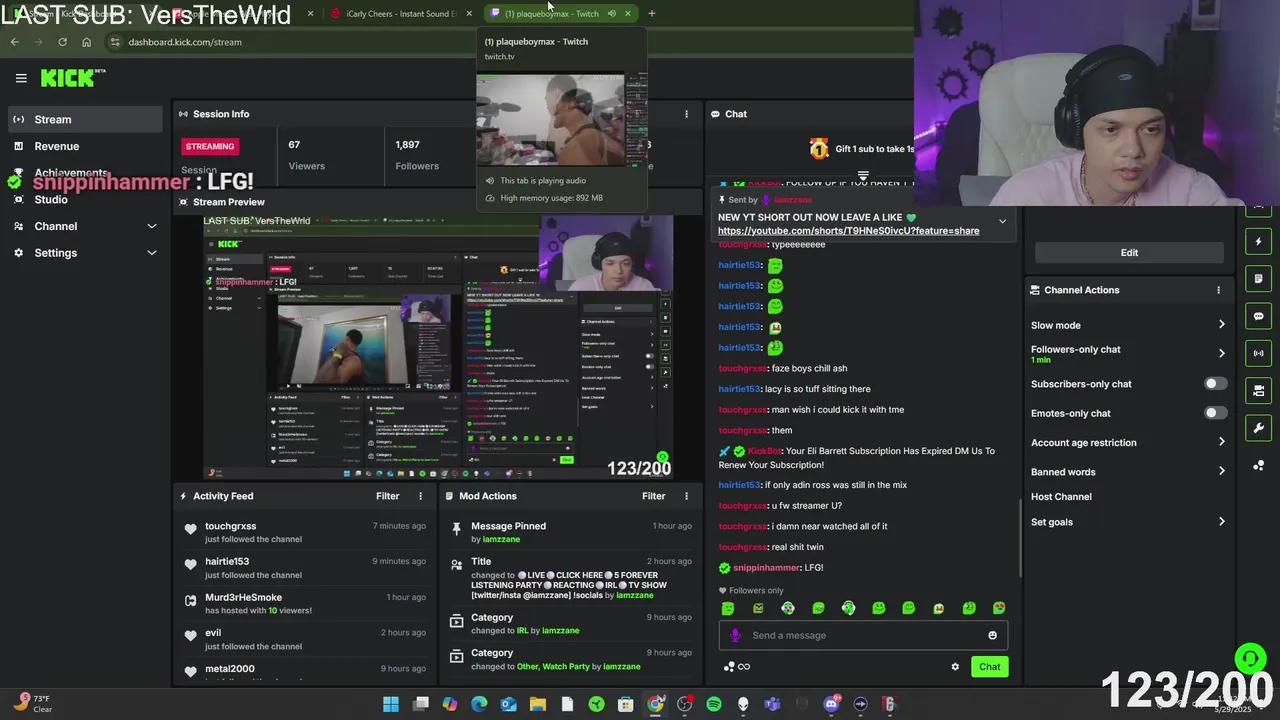Open Channel Actions three-dot options
Viewport: 1280px width, 720px height.
(1218, 290)
